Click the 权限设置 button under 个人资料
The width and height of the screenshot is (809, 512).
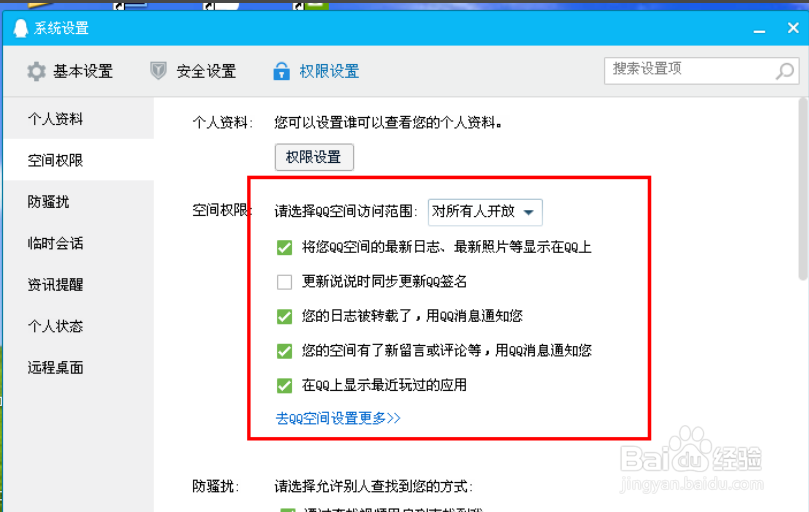point(314,157)
